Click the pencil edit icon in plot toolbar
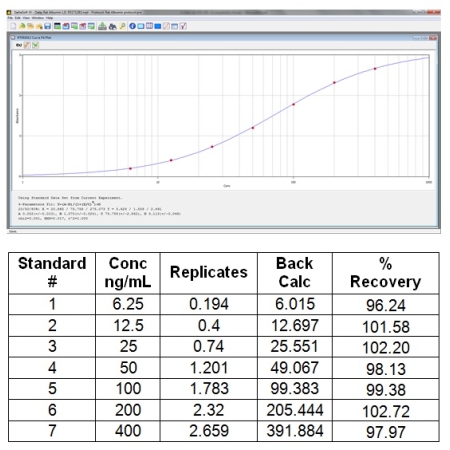 click(27, 45)
